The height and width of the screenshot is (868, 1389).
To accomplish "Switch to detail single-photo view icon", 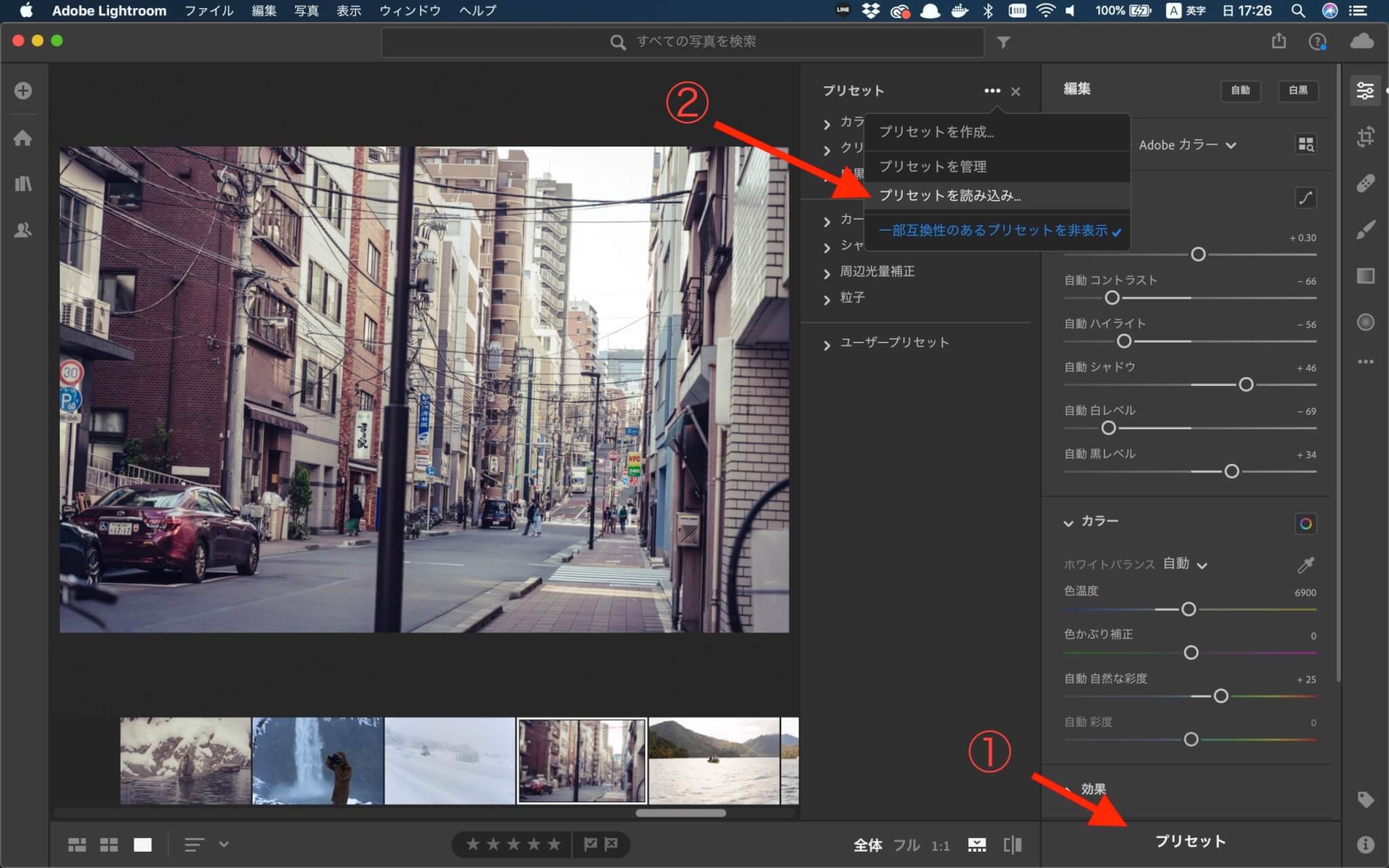I will 142,845.
